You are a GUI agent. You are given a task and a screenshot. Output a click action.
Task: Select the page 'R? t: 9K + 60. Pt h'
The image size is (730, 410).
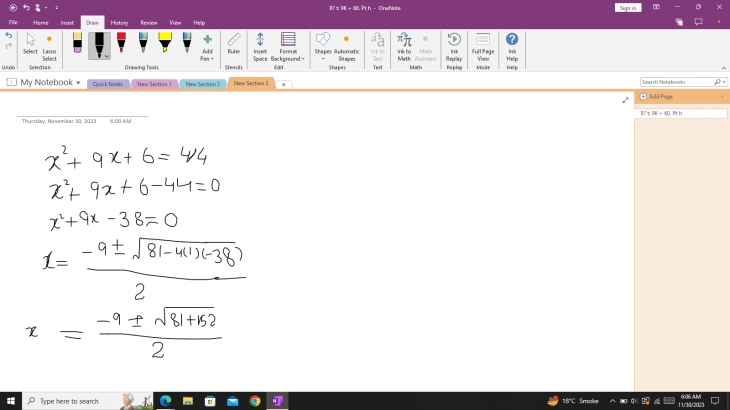pos(681,113)
